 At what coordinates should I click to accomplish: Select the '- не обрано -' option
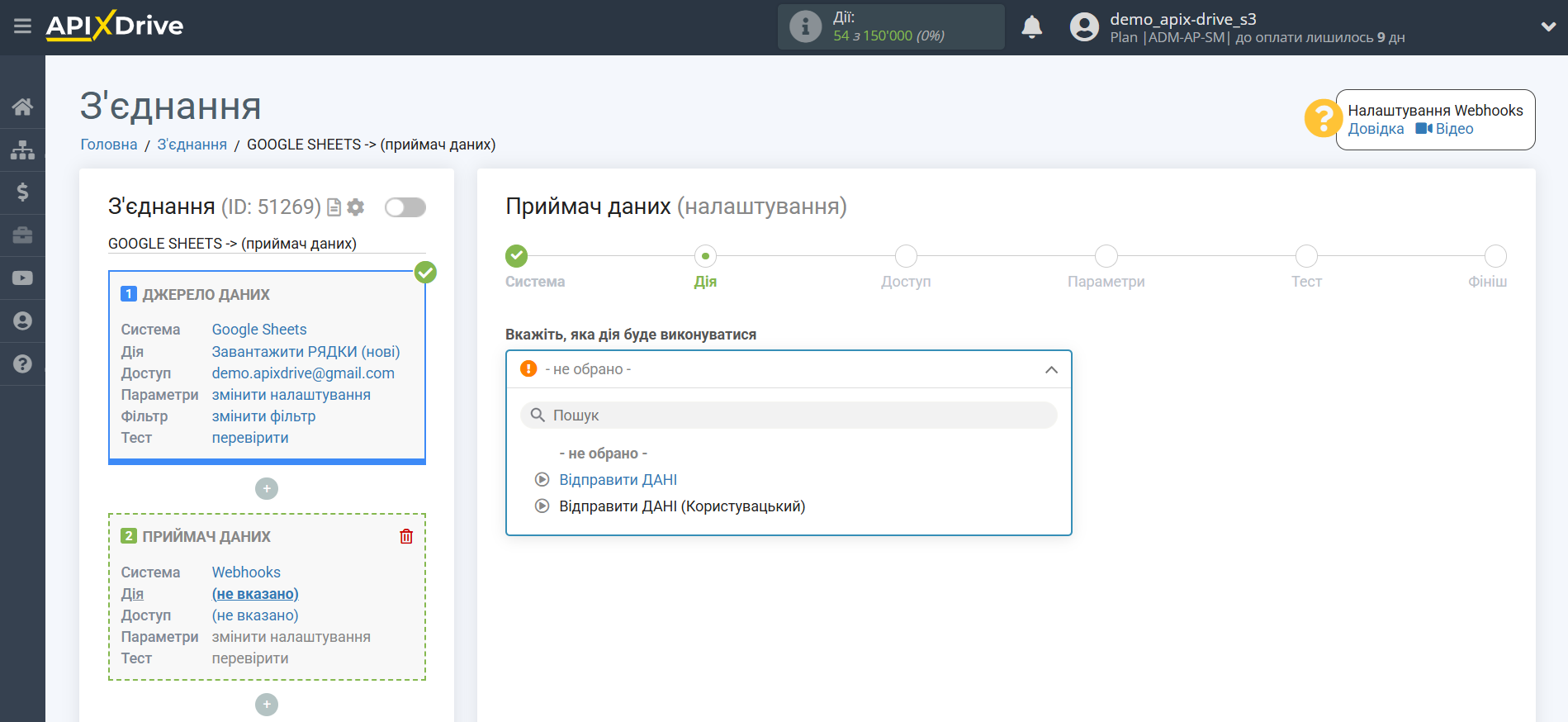[x=603, y=454]
